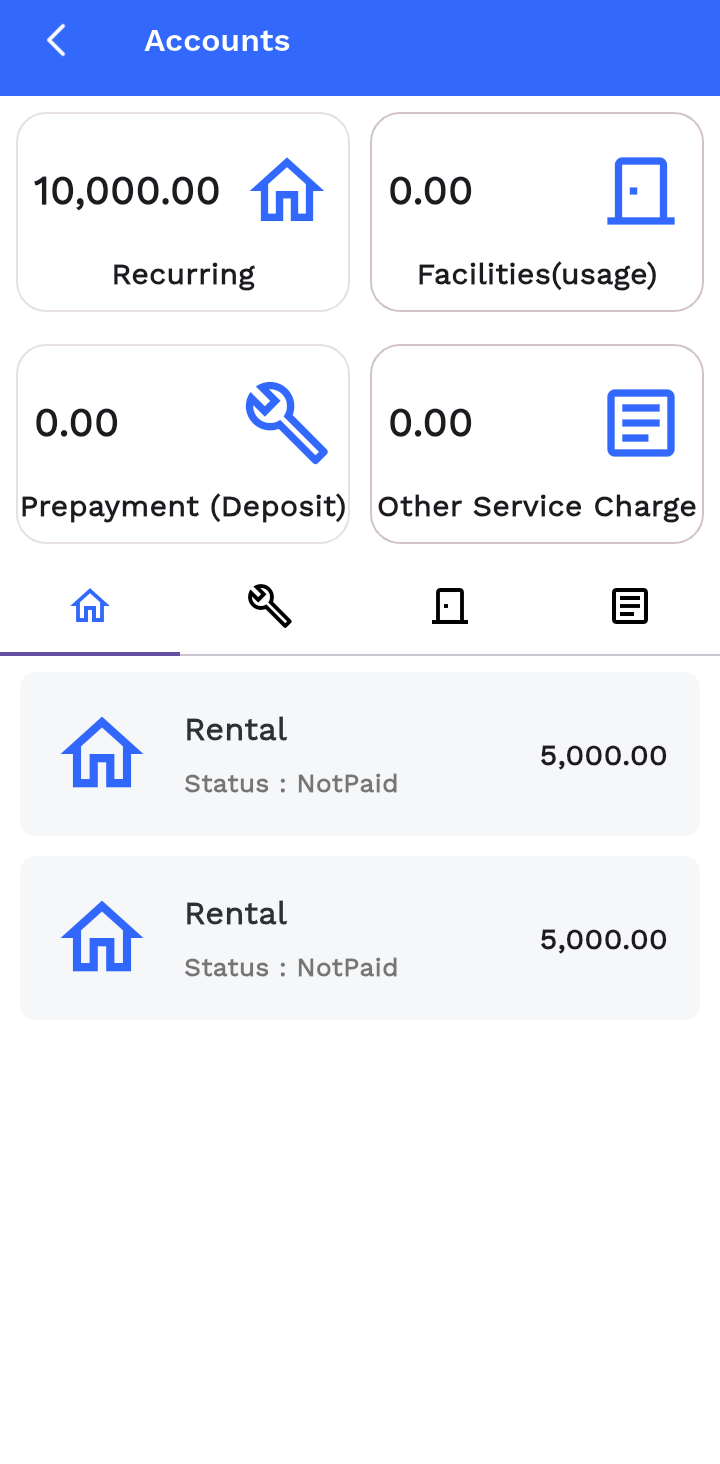Click the 5,000.00 amount on first Rental

603,756
